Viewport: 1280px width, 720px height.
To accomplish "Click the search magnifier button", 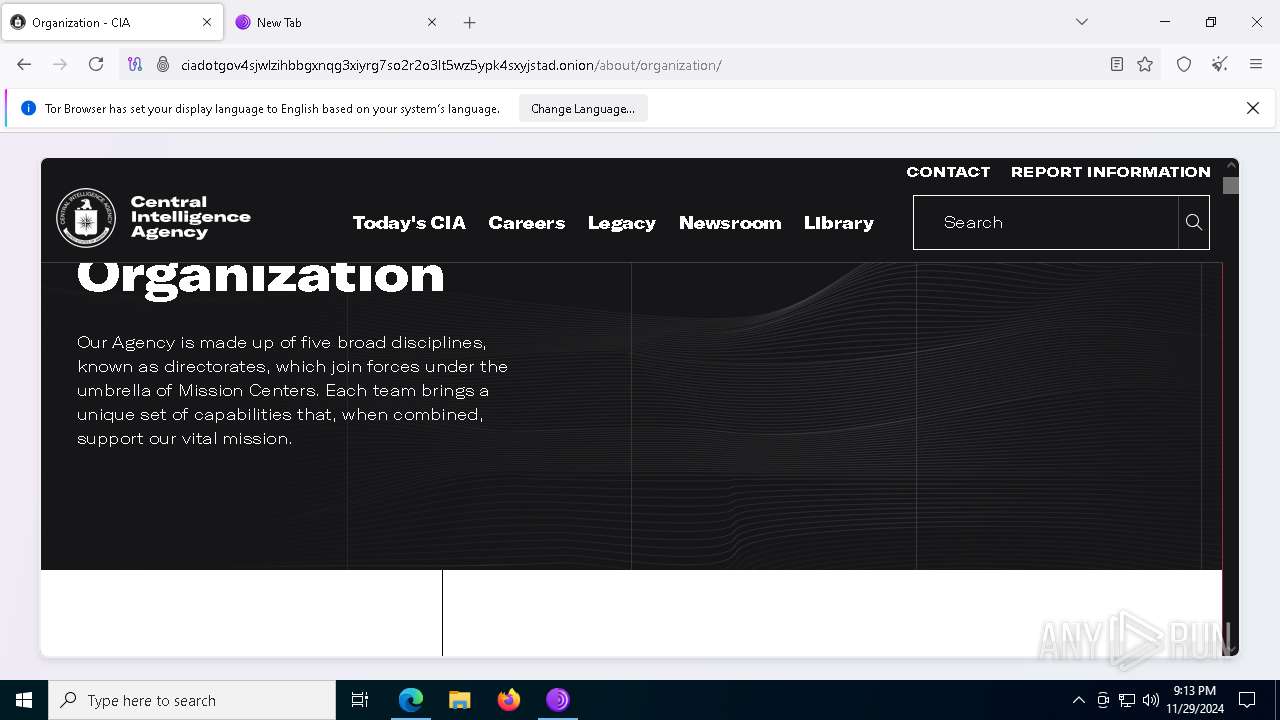I will (1194, 222).
